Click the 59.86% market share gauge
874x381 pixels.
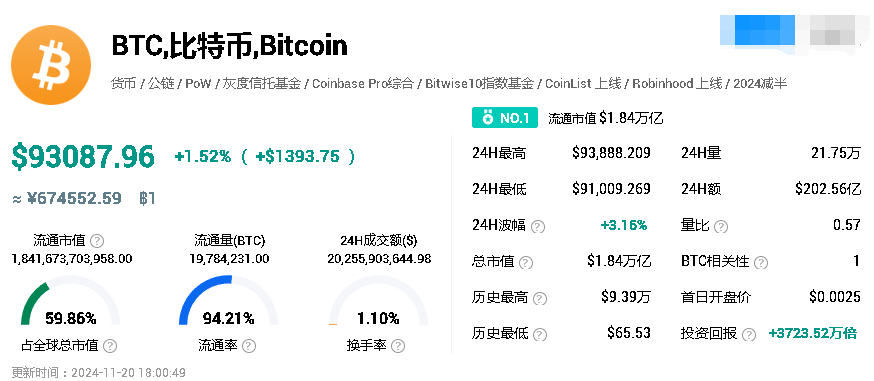pyautogui.click(x=71, y=301)
